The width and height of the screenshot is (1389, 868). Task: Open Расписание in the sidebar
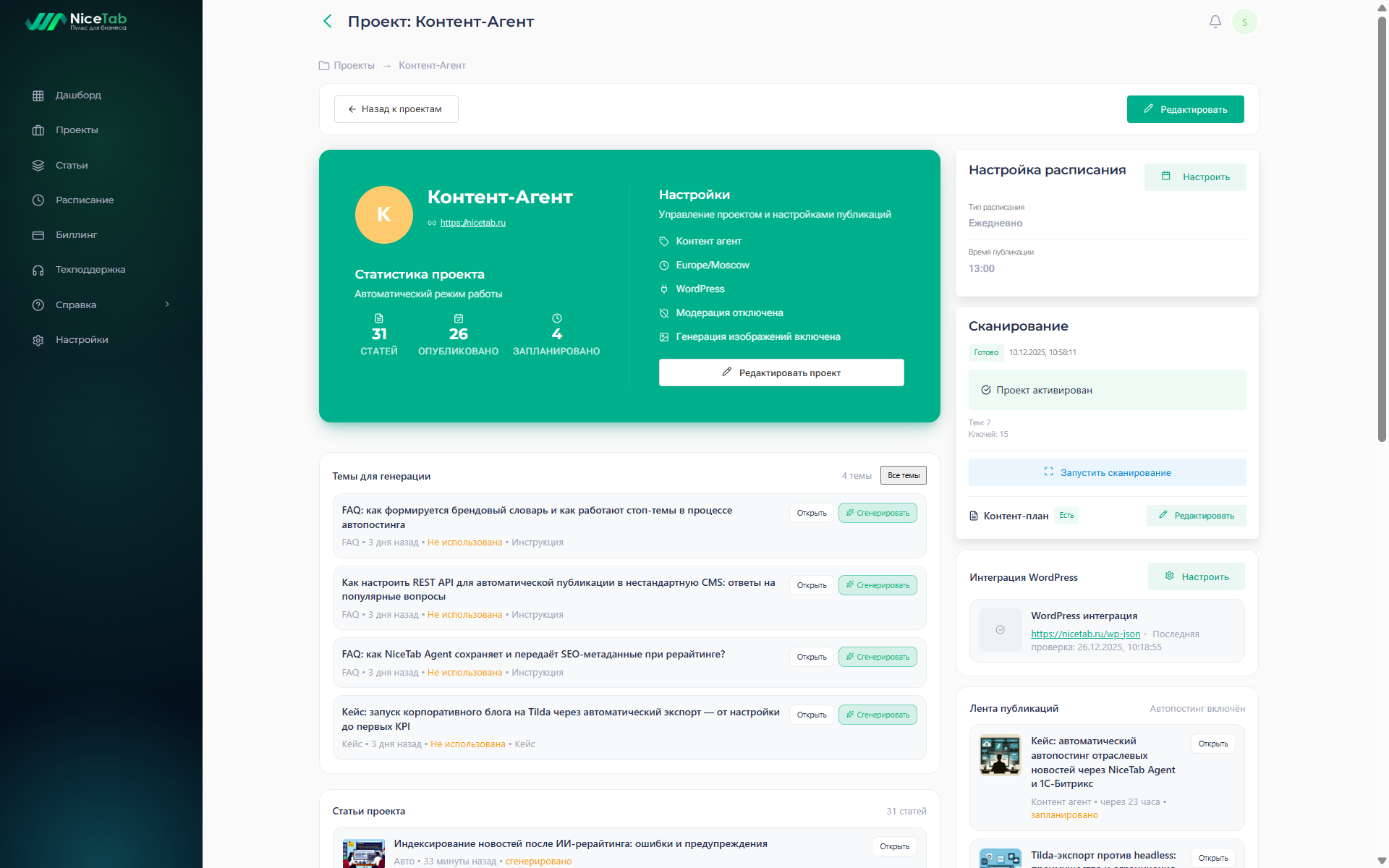(x=85, y=200)
